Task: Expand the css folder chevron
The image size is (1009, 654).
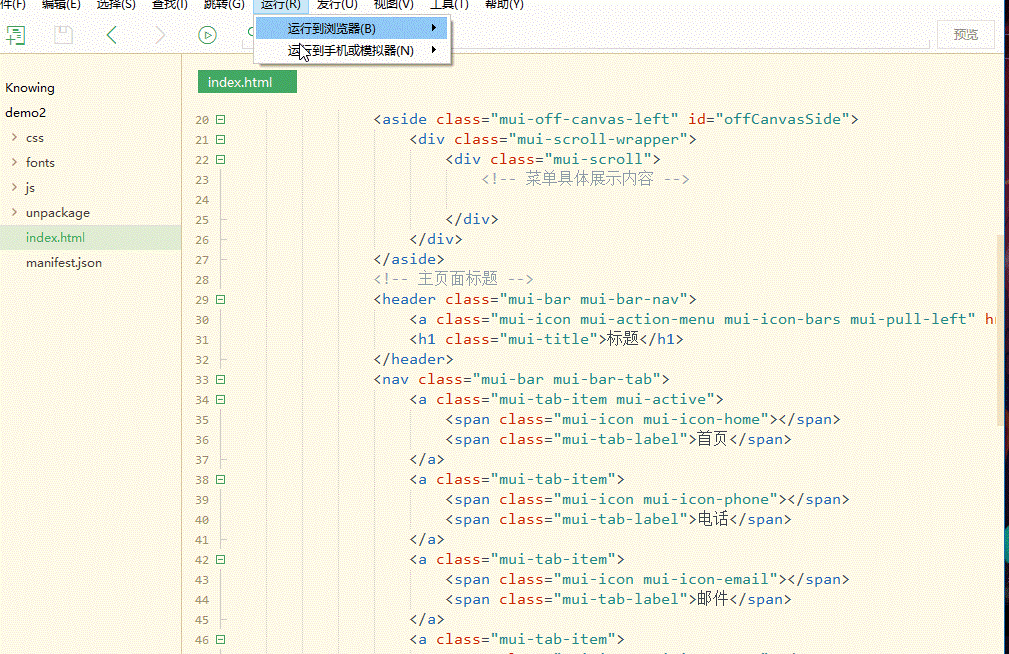Action: (14, 137)
